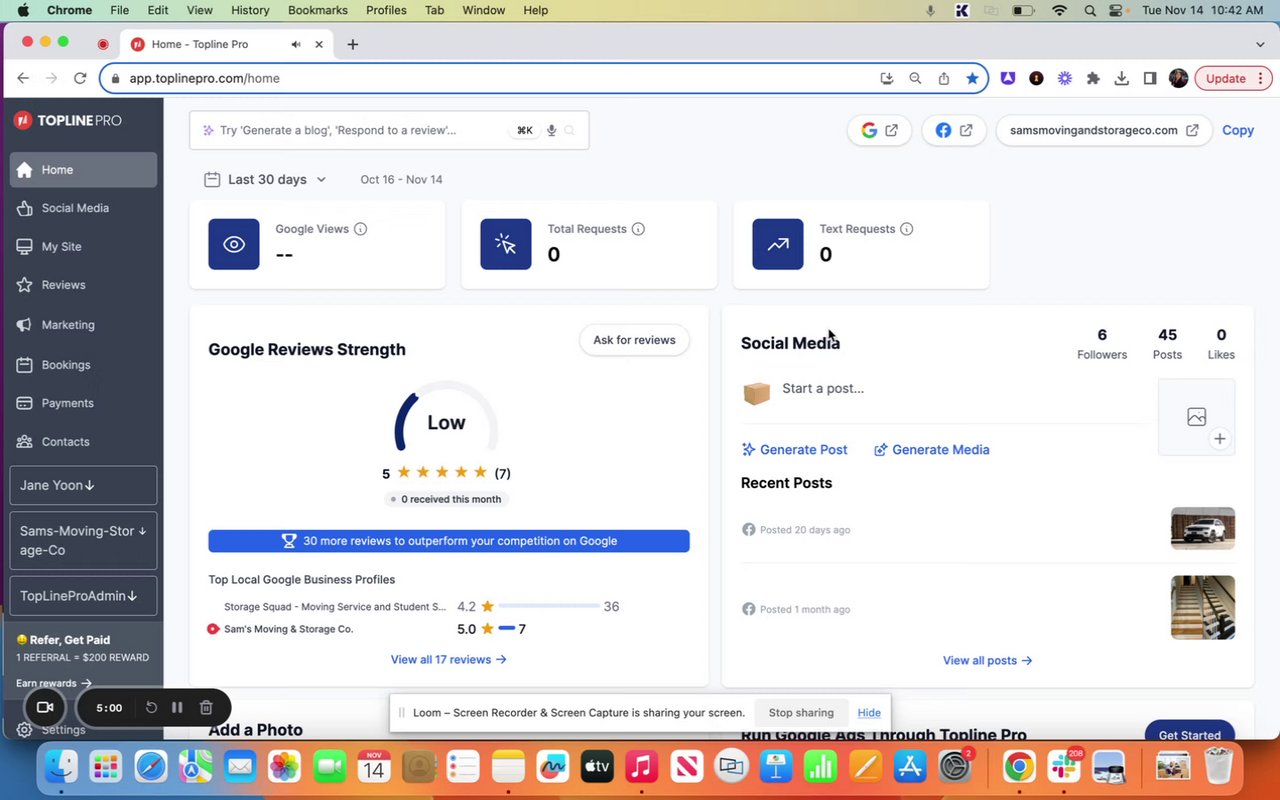Focus the AI command search field
Screen dimensions: 1280x800
coord(389,130)
